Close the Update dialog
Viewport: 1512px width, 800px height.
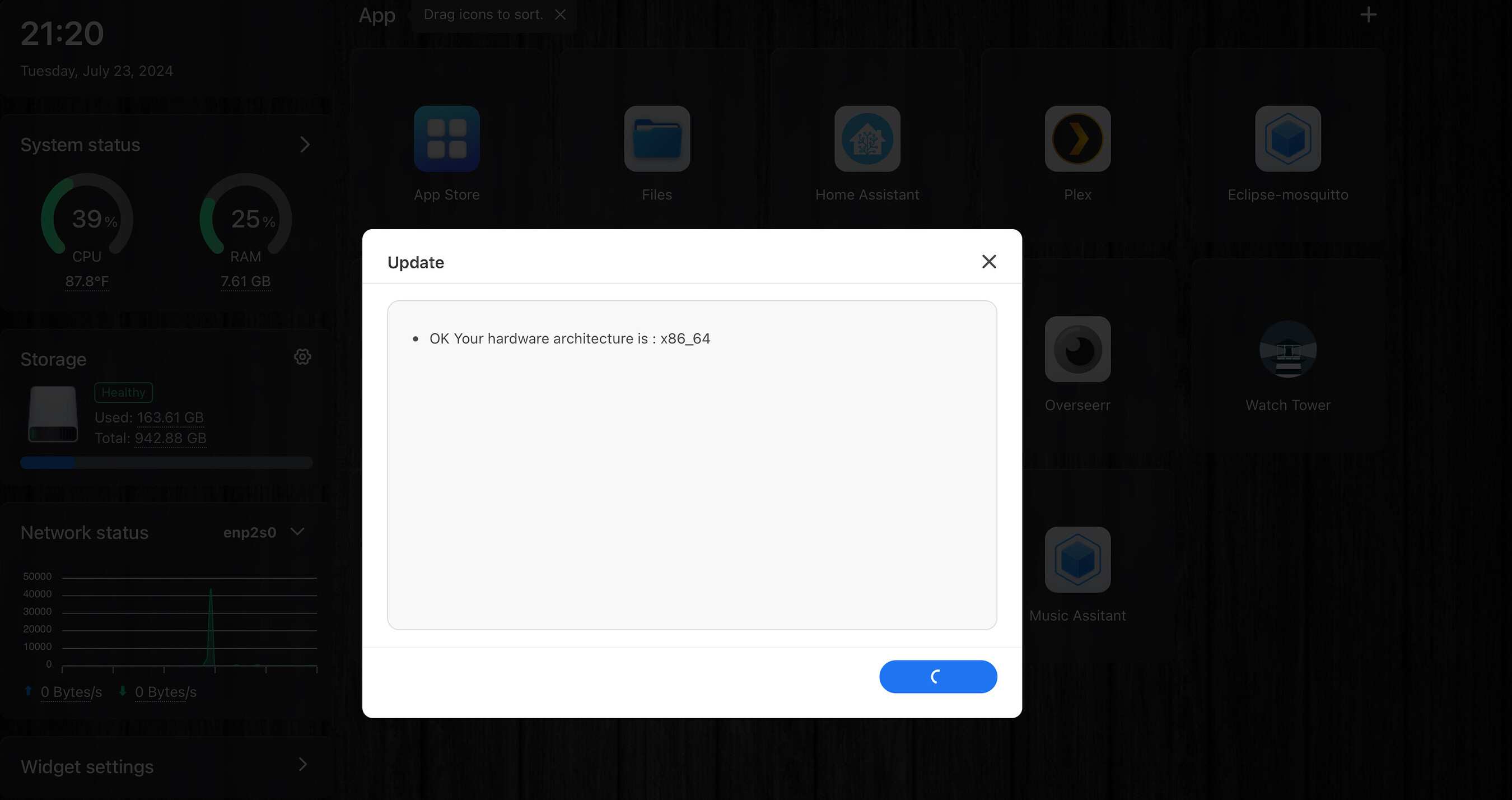[x=989, y=262]
